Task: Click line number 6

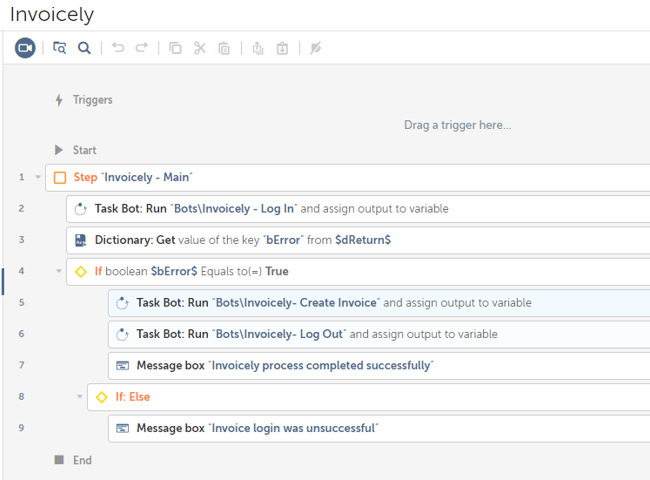Action: pos(22,334)
